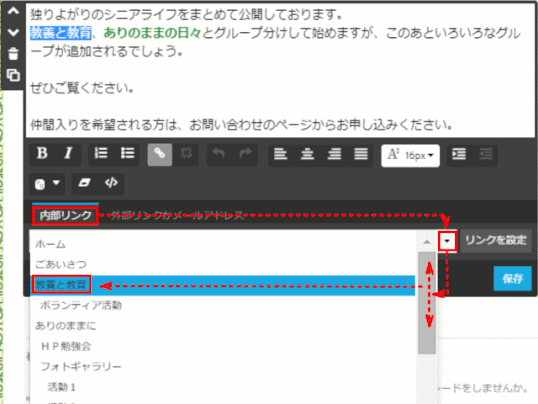This screenshot has width=538, height=404.
Task: Select ホーム in the page list
Action: (223, 244)
